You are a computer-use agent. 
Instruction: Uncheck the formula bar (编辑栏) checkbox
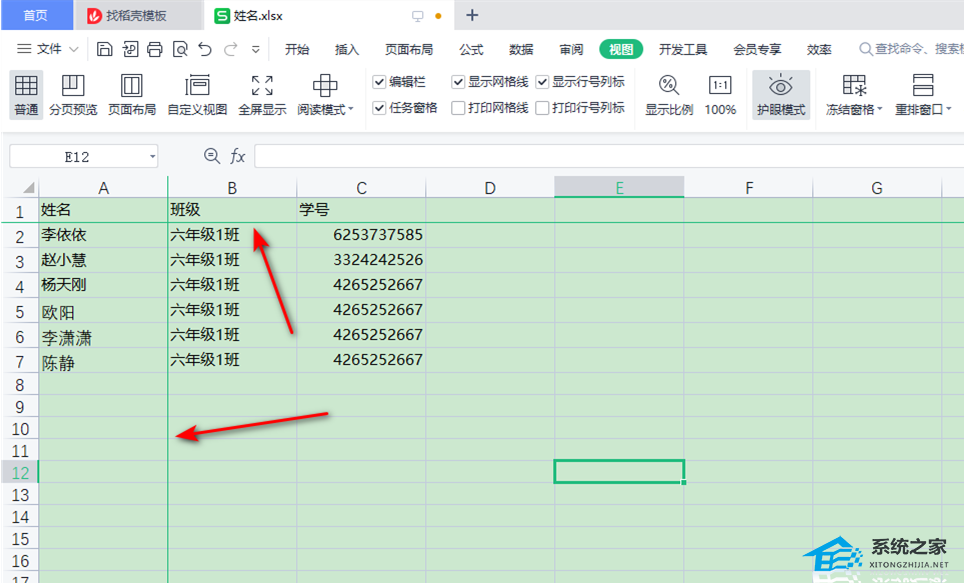pyautogui.click(x=379, y=82)
